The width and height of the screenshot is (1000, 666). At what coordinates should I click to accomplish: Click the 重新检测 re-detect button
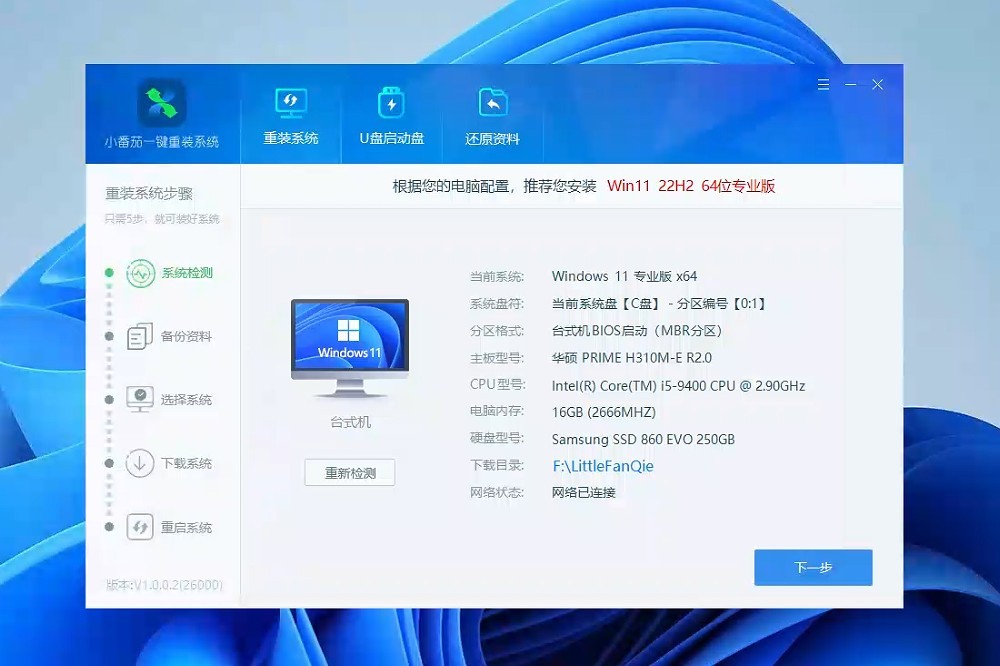coord(349,472)
